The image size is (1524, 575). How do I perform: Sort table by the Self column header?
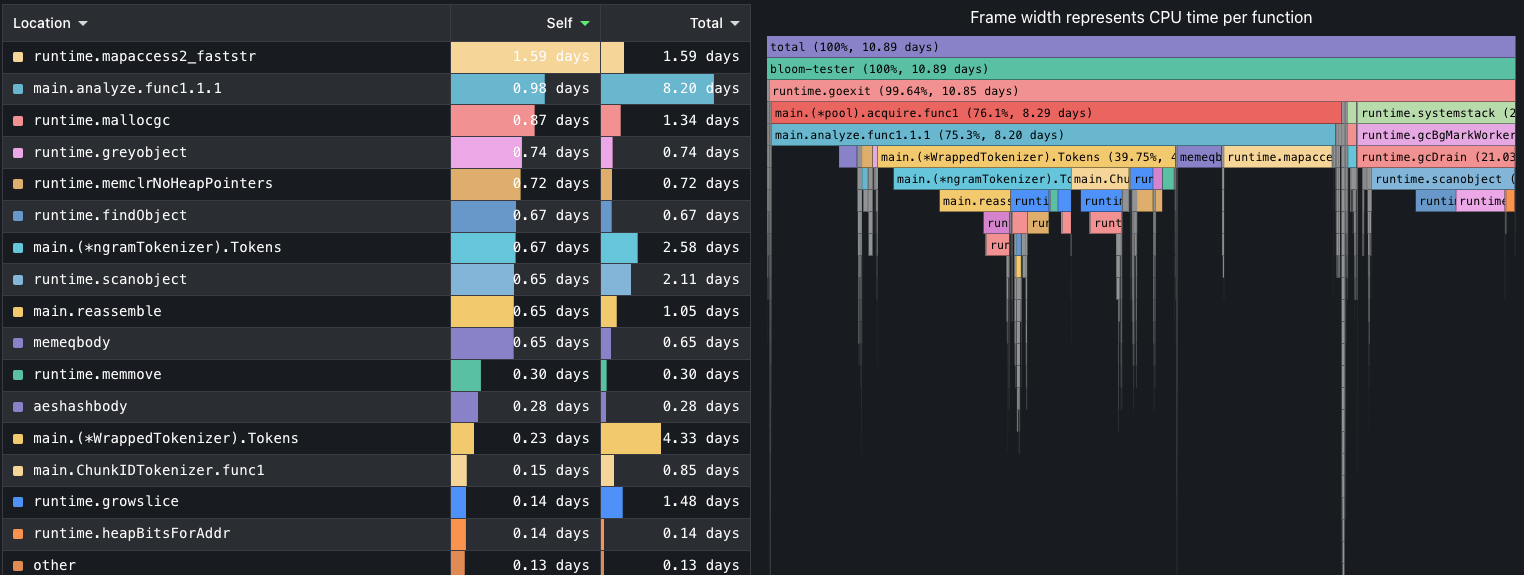coord(568,23)
